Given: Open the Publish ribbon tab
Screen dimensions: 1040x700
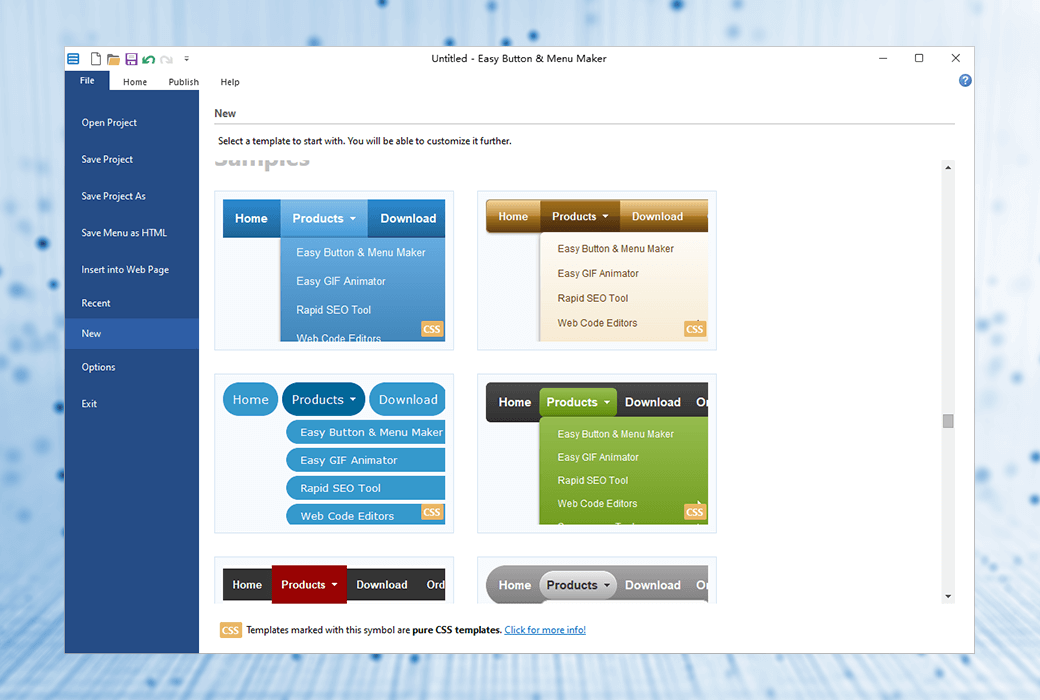Looking at the screenshot, I should 183,82.
